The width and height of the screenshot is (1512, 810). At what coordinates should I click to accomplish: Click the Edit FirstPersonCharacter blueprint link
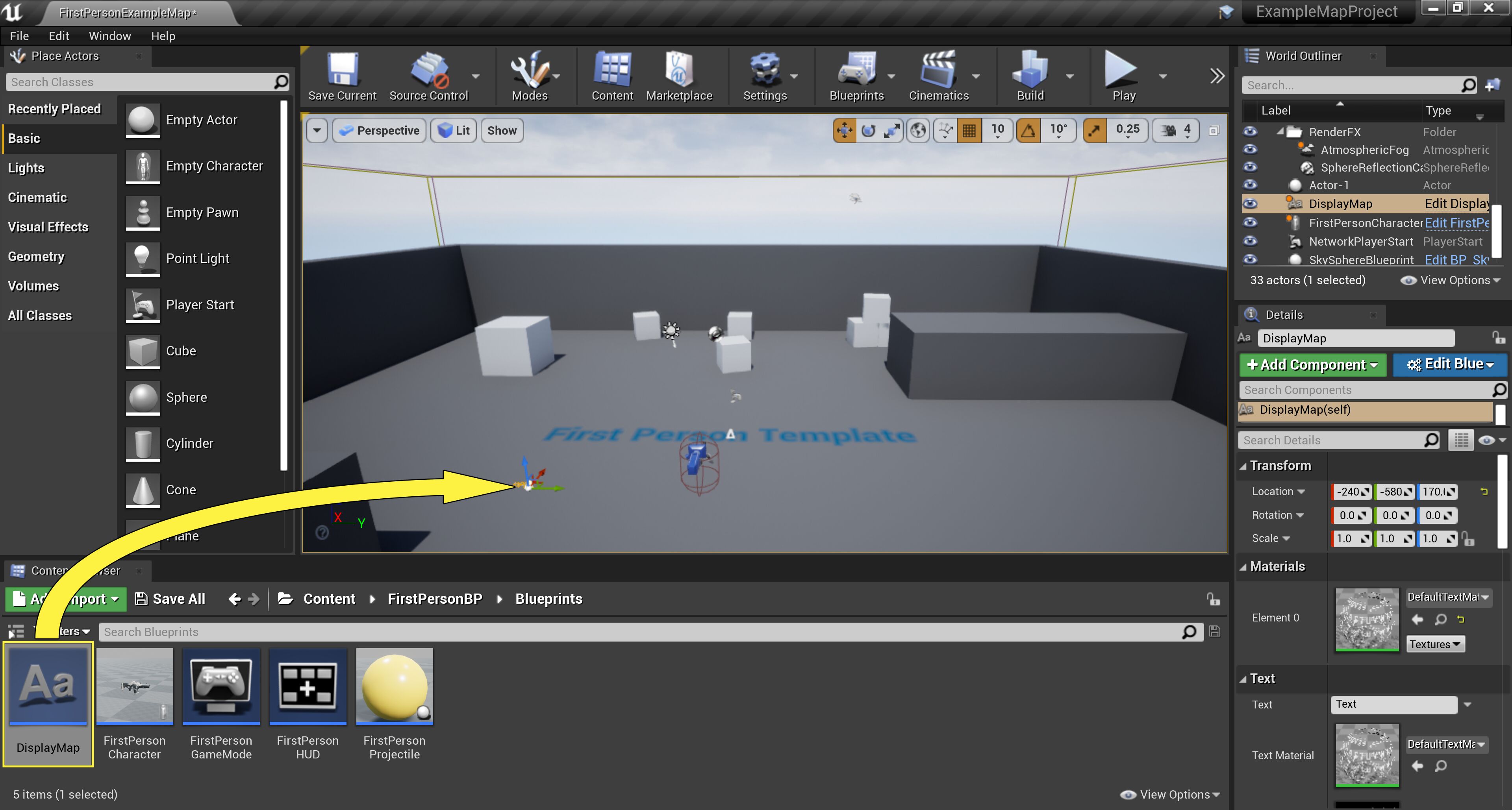pos(1456,223)
